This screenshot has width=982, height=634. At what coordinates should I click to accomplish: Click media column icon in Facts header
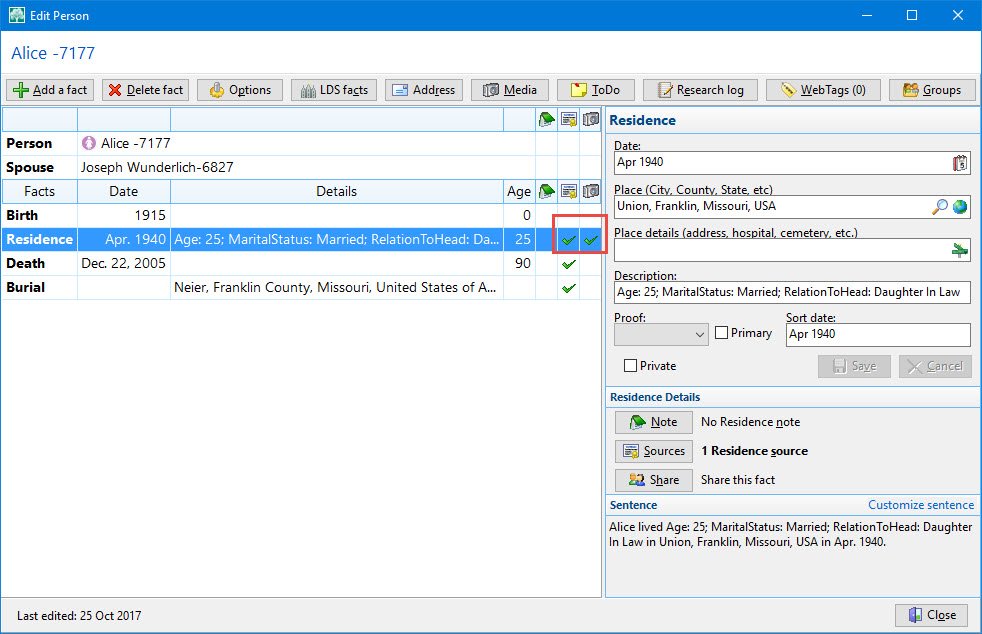click(591, 191)
